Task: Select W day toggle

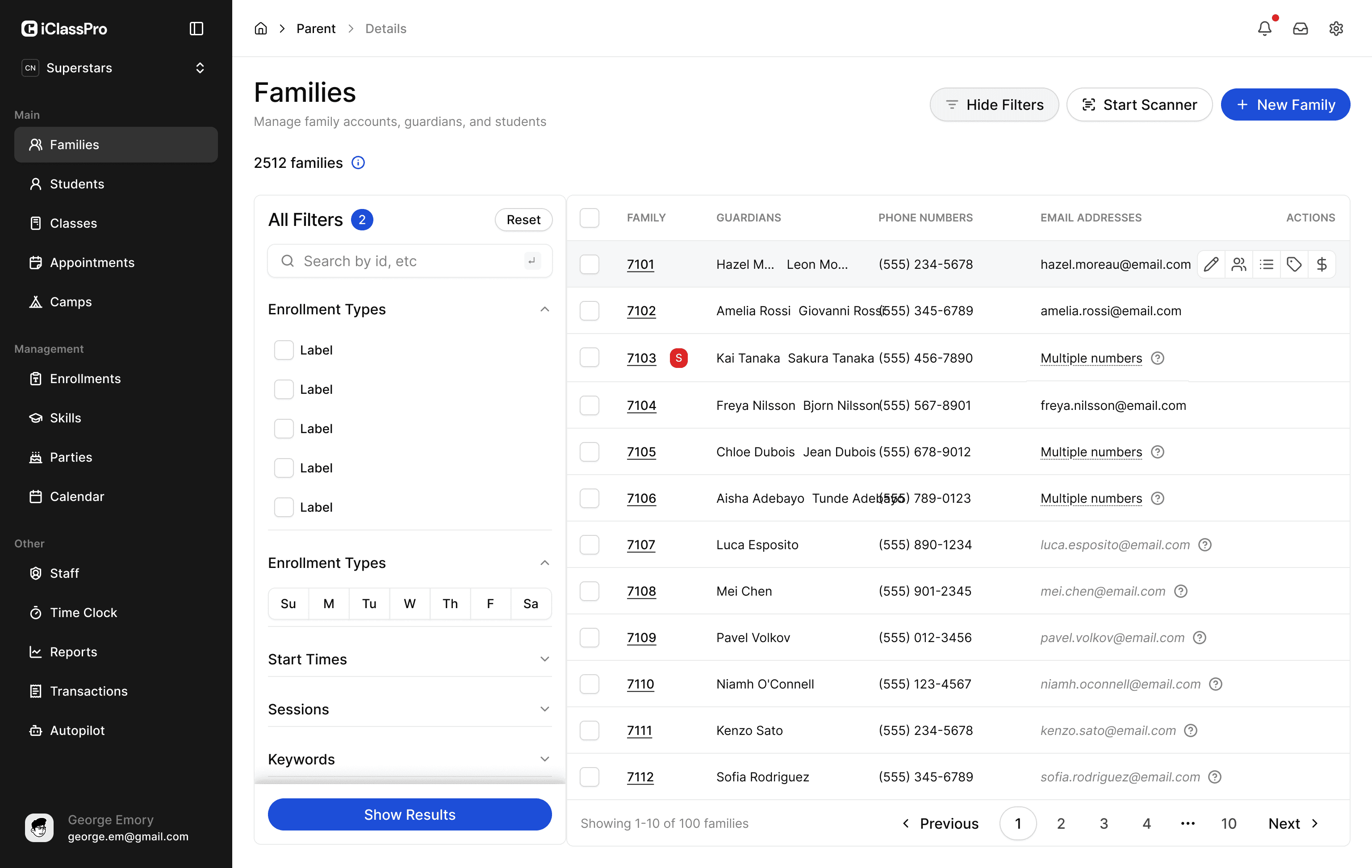Action: [410, 604]
